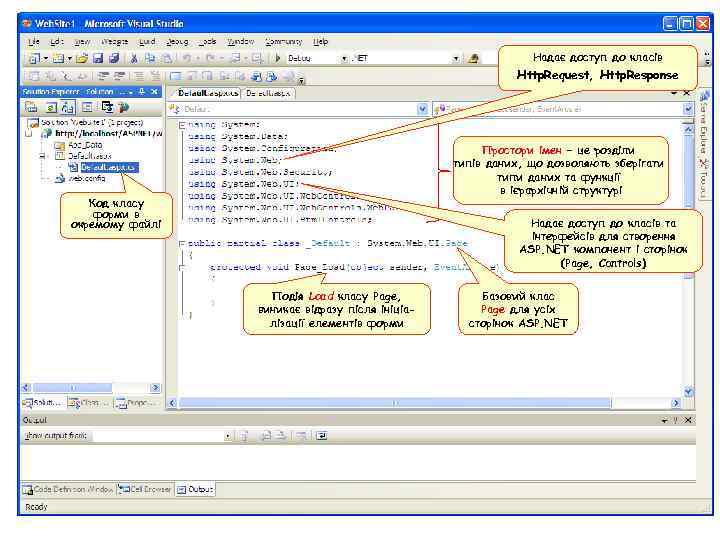
Task: Toggle auto-hide pin on Output panel
Action: (675, 420)
